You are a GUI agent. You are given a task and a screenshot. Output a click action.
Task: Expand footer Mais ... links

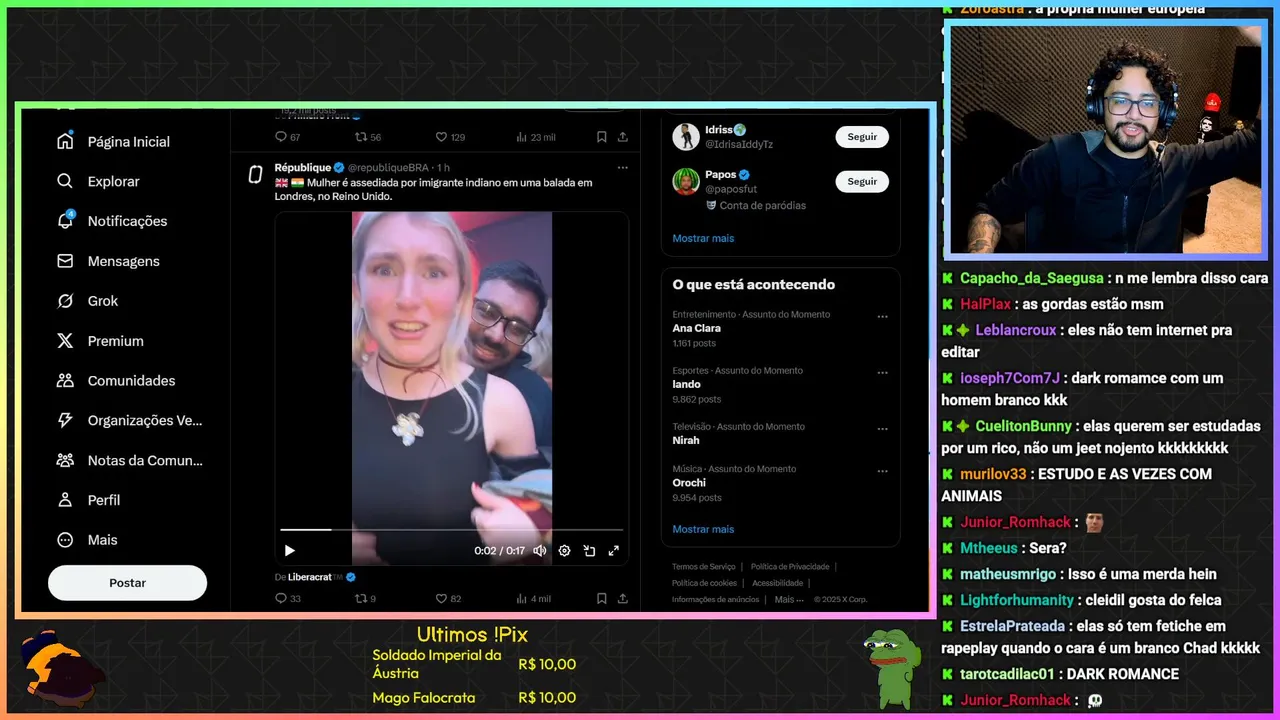pyautogui.click(x=790, y=599)
